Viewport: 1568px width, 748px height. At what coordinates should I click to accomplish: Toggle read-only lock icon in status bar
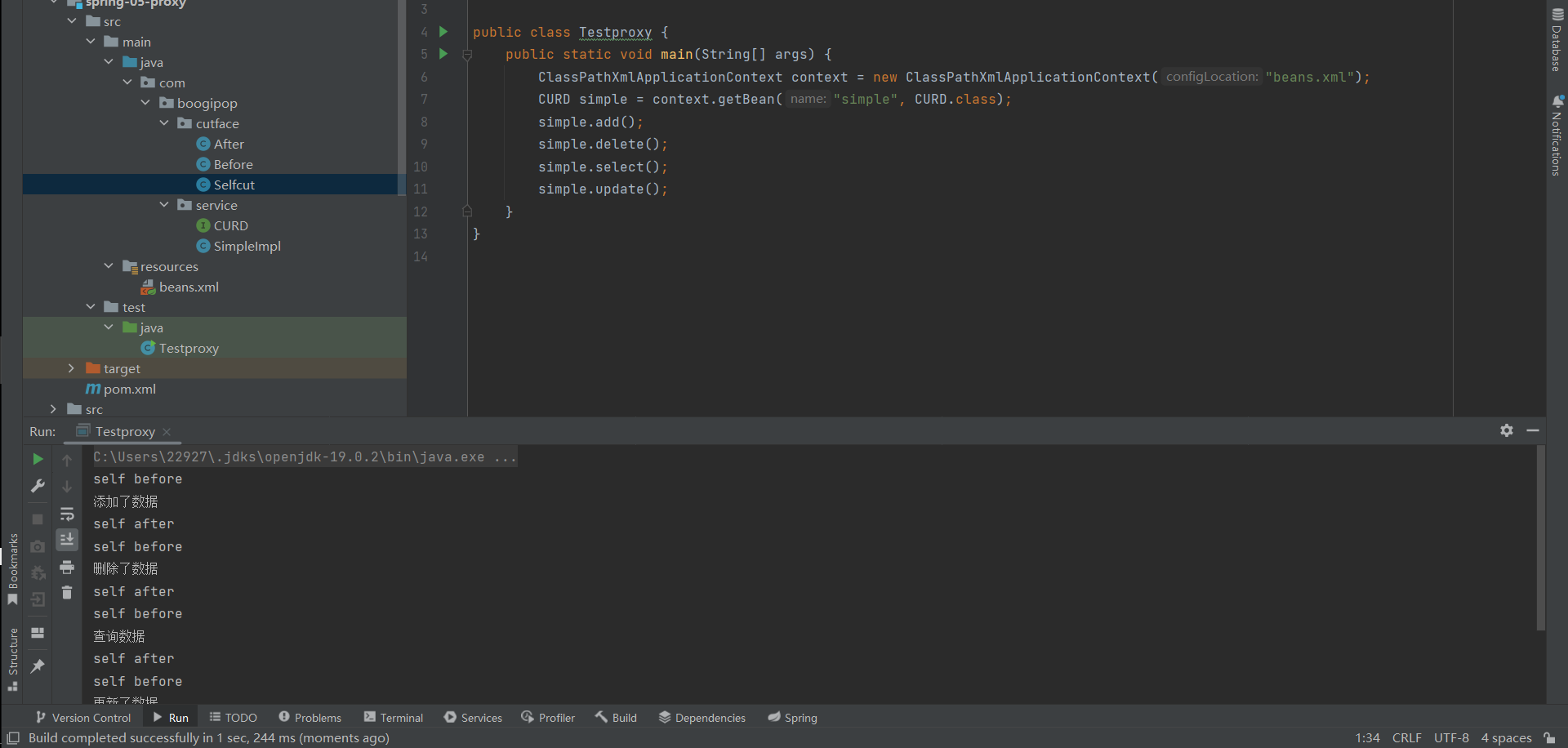(1549, 738)
